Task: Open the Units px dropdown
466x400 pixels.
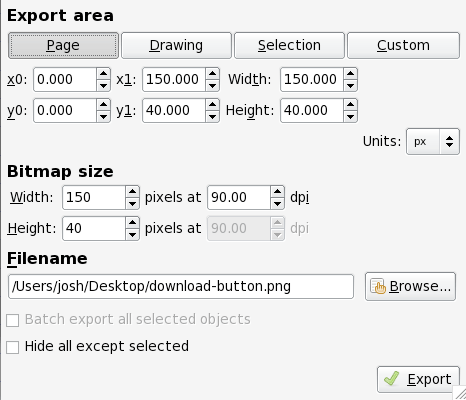Action: 433,142
